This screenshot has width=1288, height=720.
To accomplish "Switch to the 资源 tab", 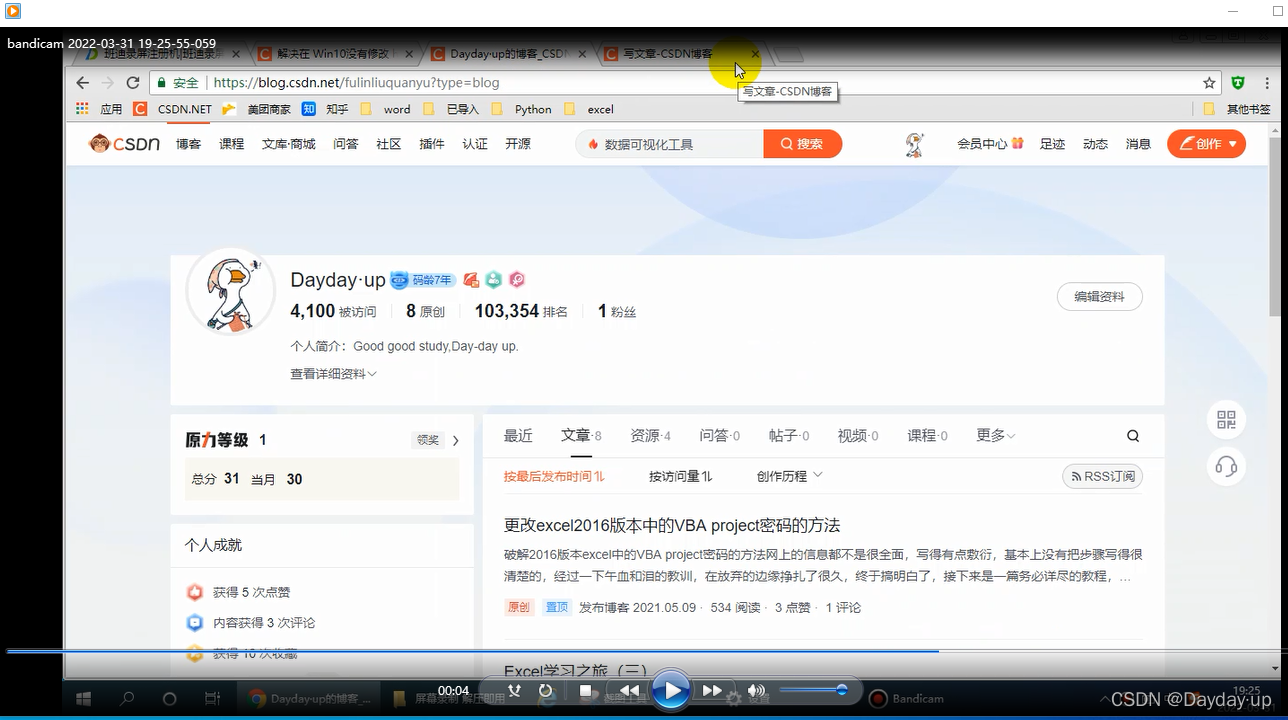I will pos(650,436).
